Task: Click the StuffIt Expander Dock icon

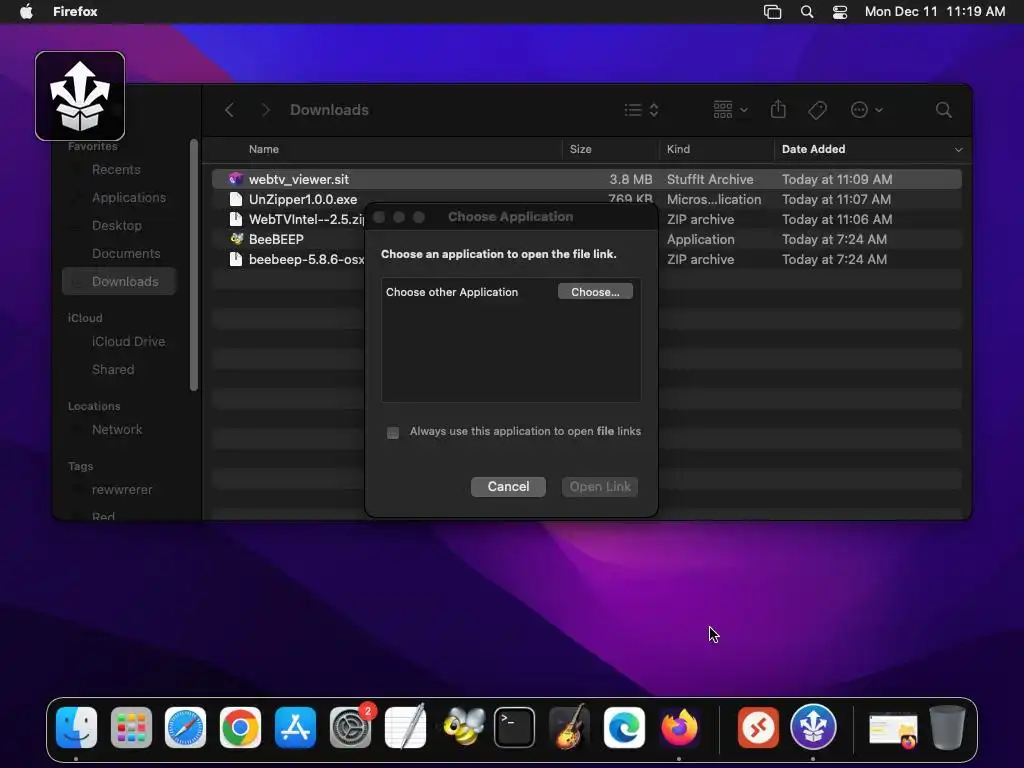Action: coord(813,727)
